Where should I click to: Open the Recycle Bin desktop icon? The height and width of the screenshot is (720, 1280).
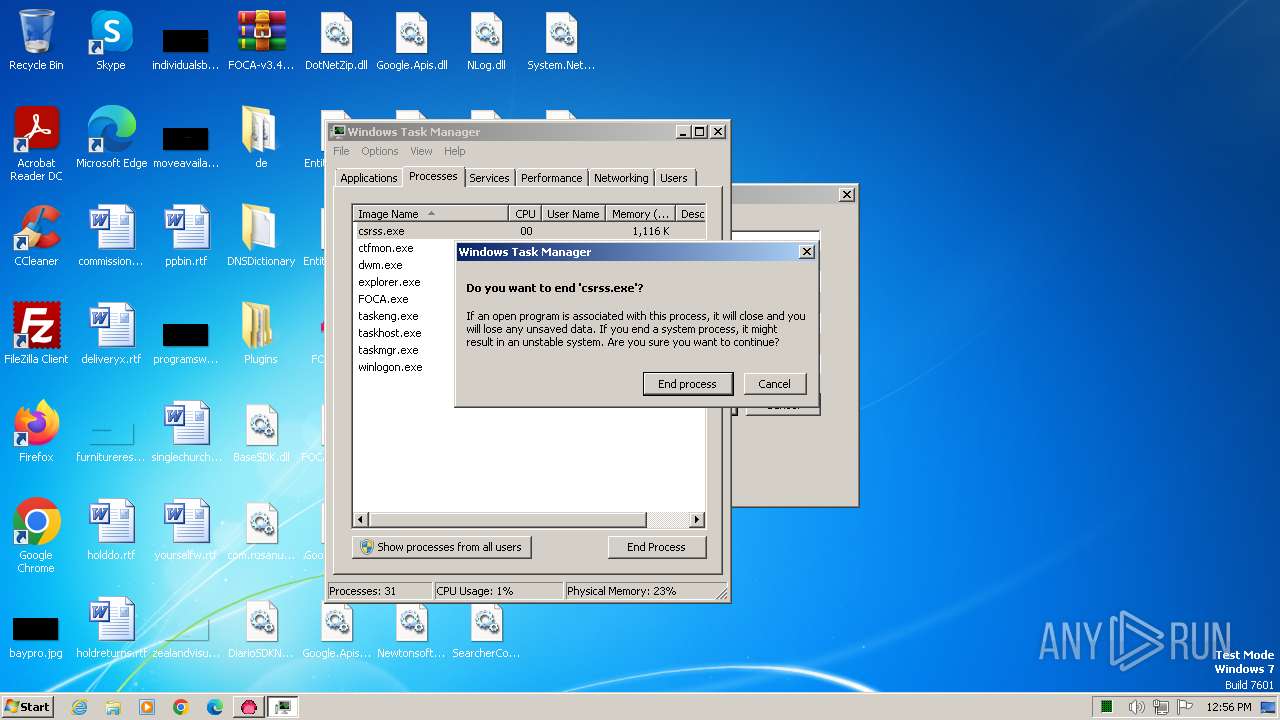(36, 41)
